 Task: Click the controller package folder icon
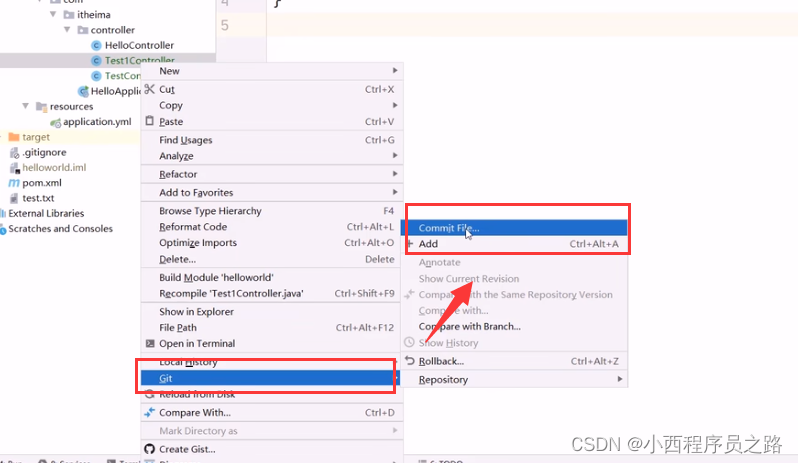[x=83, y=30]
